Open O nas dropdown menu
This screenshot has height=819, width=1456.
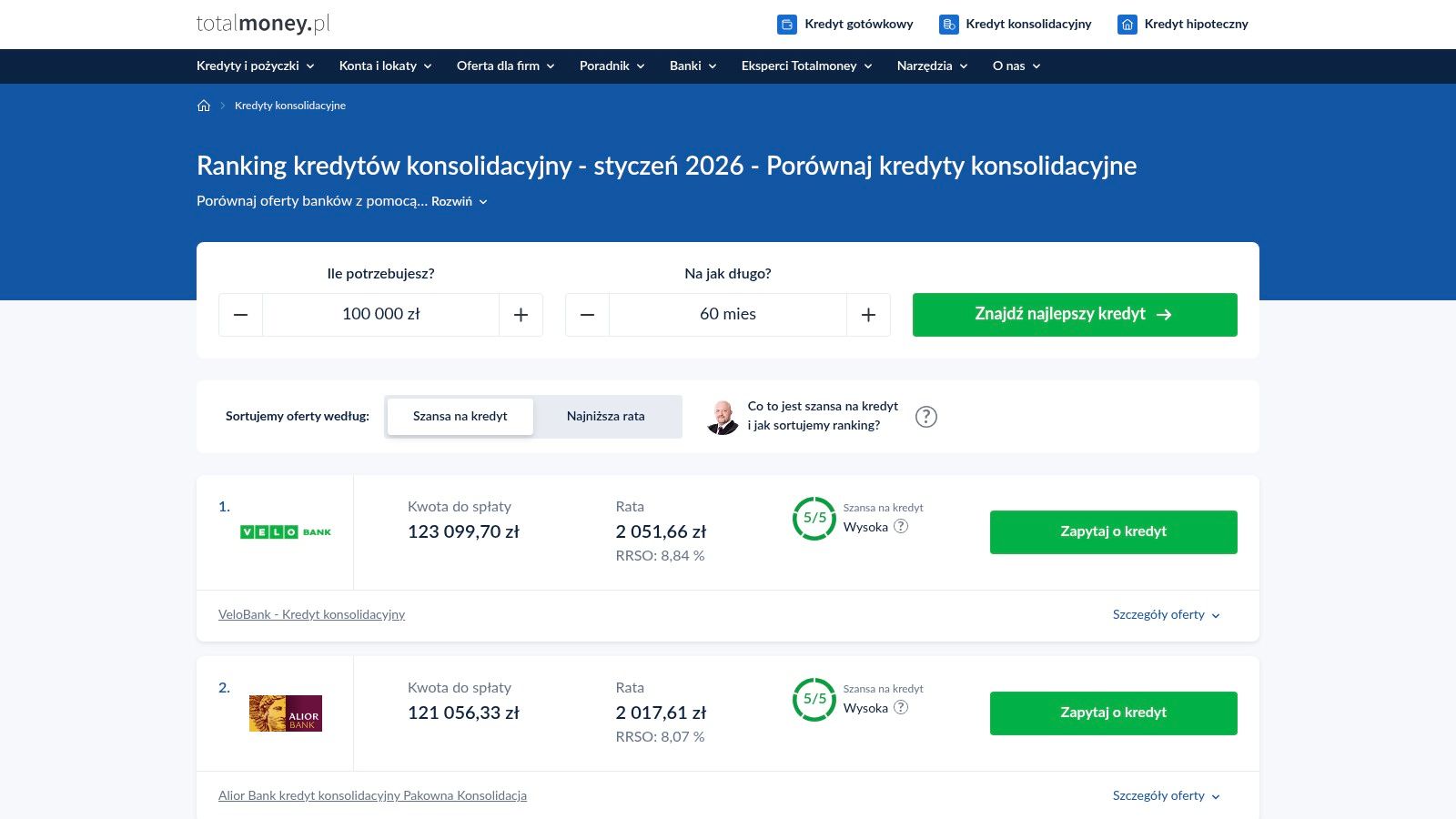1016,66
